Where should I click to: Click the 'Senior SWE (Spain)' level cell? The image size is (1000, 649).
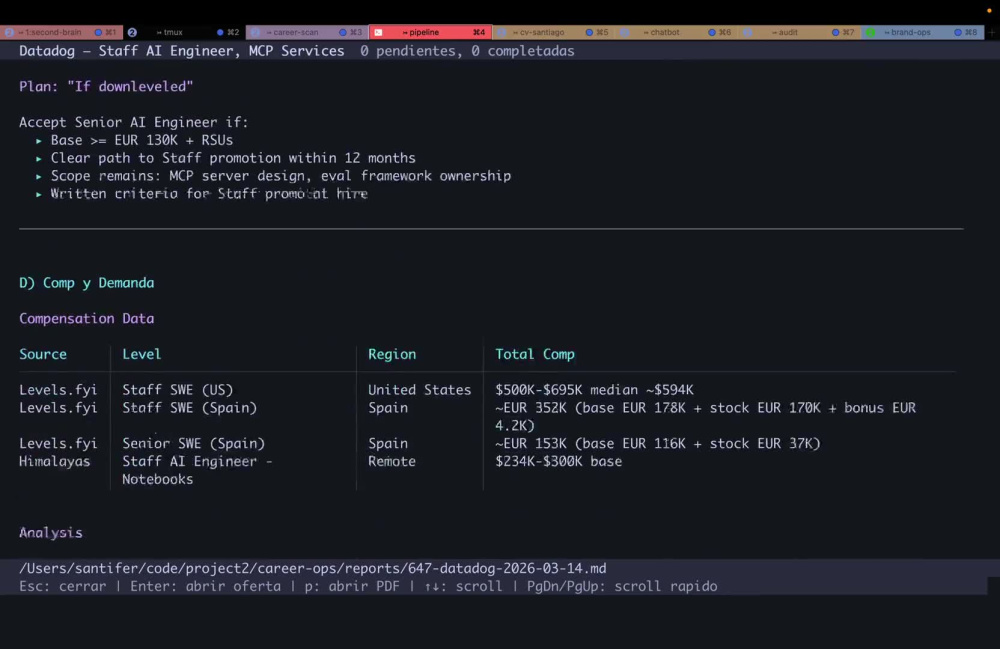[x=193, y=444]
